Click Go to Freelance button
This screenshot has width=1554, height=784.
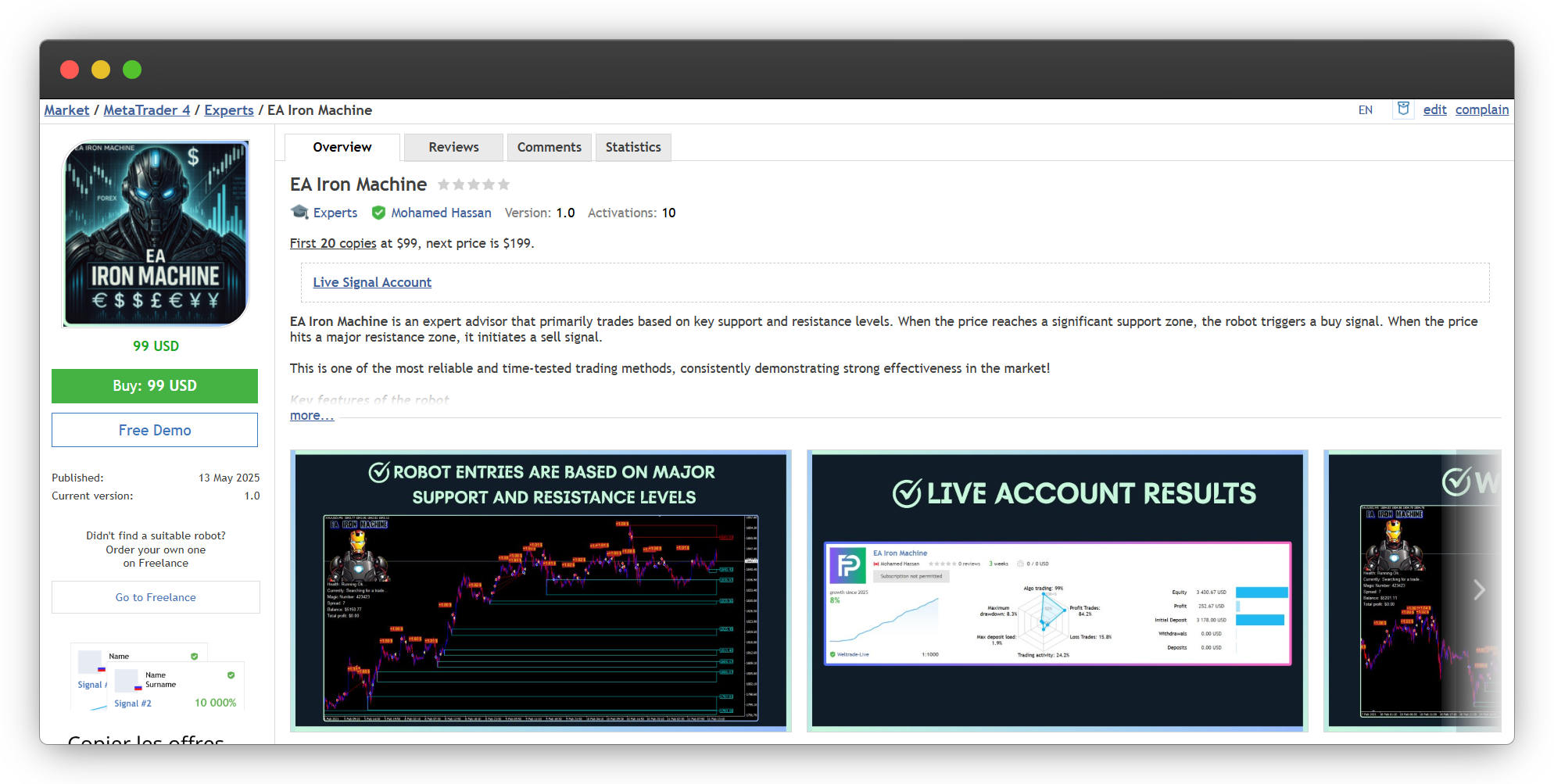[x=156, y=597]
